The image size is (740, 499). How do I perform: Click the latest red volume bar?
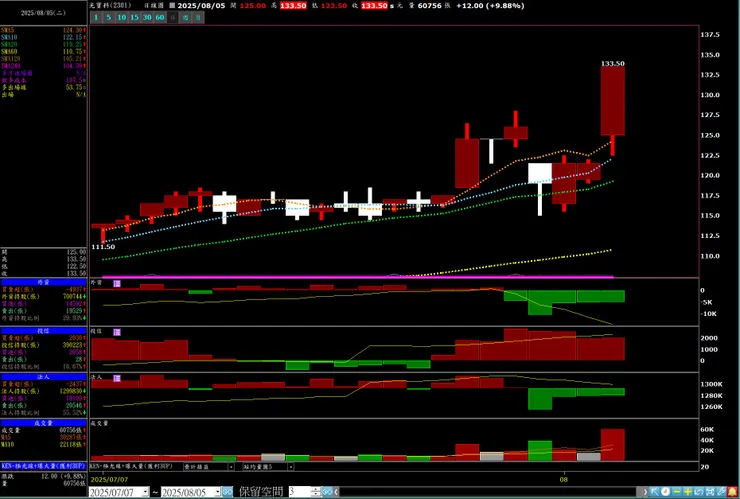(613, 445)
